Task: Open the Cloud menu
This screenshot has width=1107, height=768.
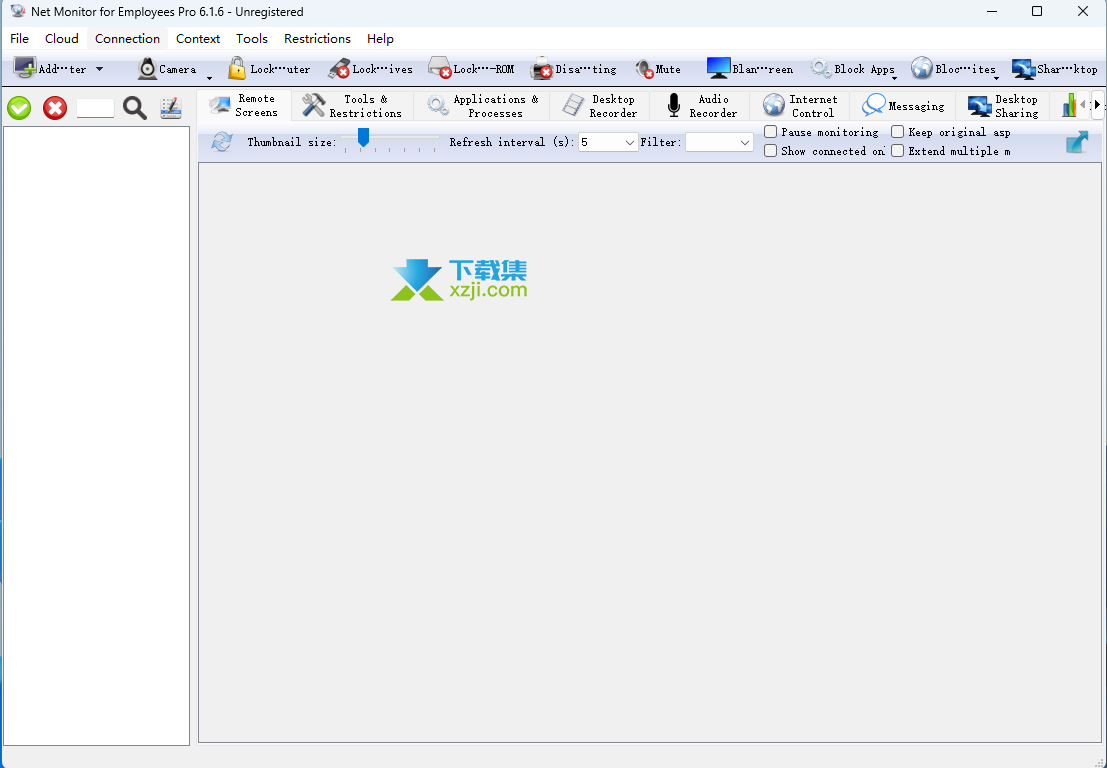Action: (62, 39)
